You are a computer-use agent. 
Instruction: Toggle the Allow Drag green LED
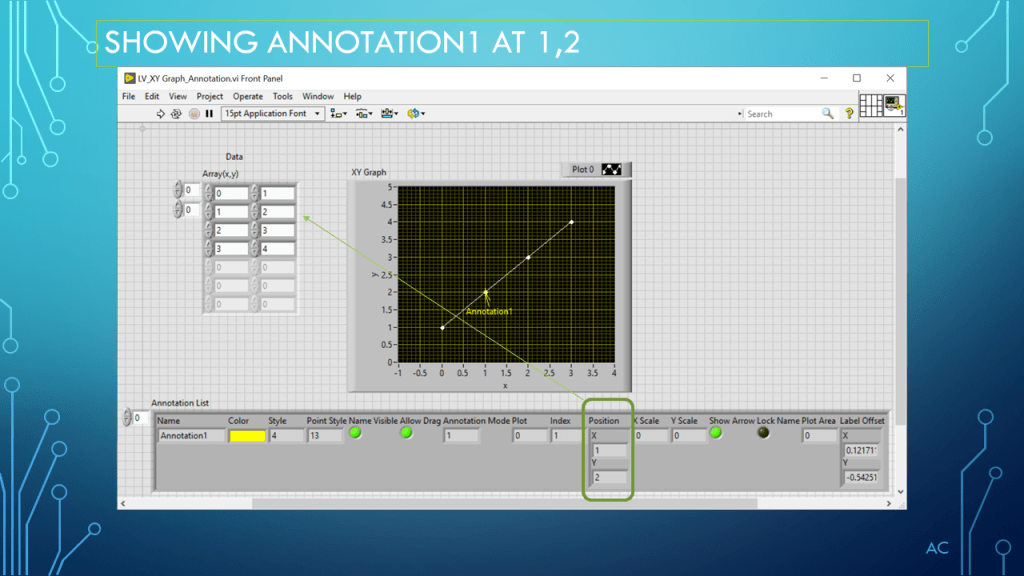(406, 433)
